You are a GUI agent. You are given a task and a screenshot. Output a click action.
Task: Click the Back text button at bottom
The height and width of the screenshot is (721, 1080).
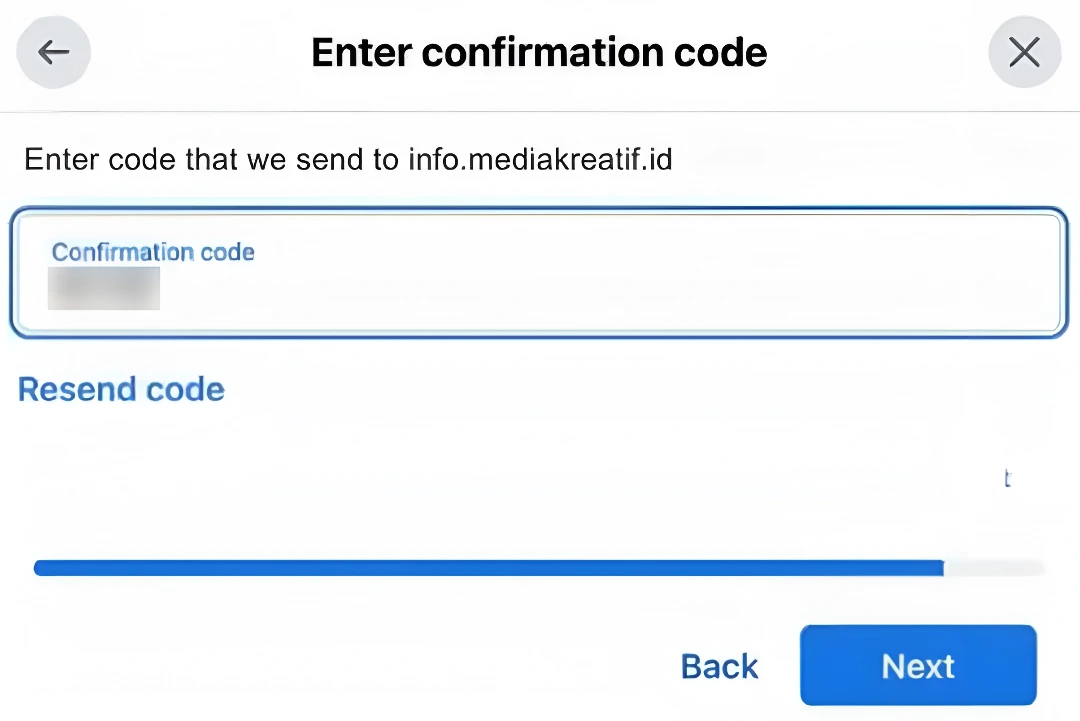tap(719, 666)
